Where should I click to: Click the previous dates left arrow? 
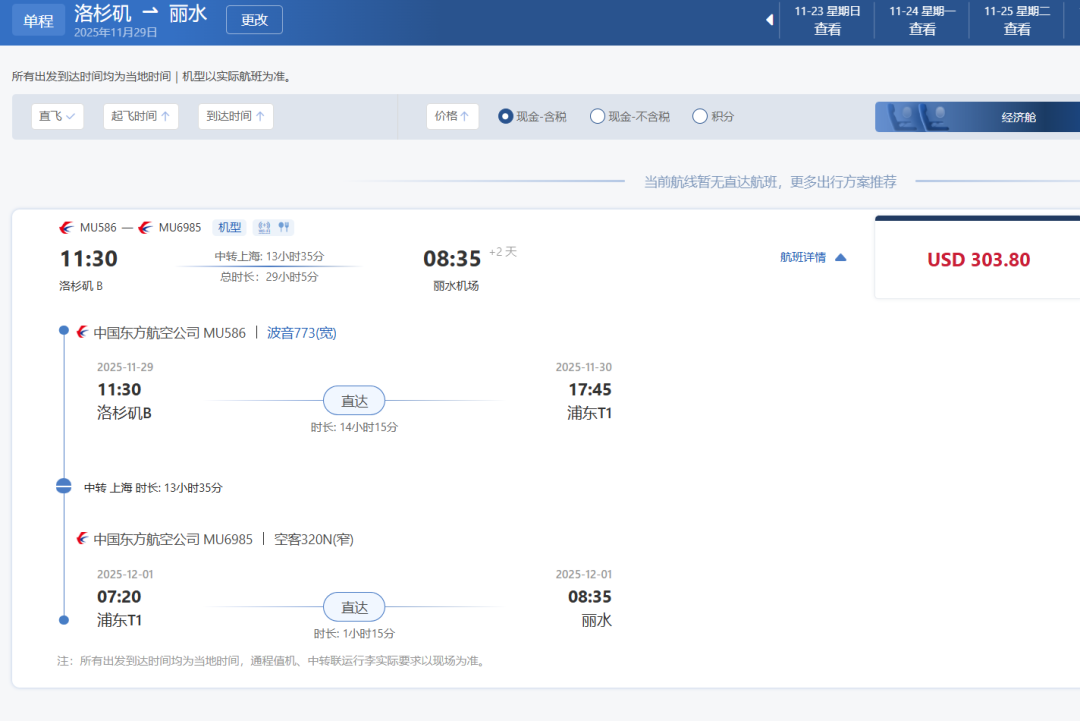point(769,20)
